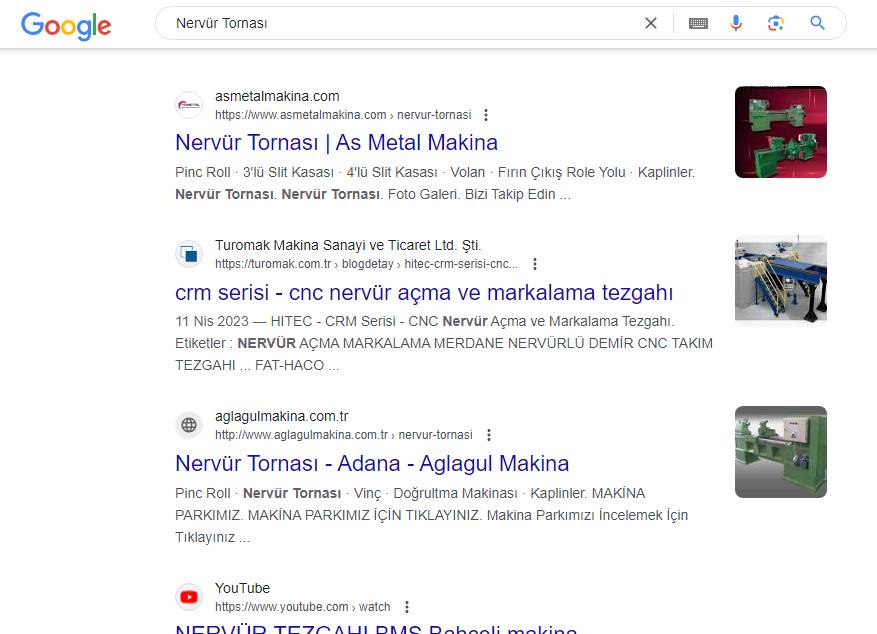Click the aglagulmakina.com.tr globe favicon
Screen dimensions: 877x634
coord(189,425)
